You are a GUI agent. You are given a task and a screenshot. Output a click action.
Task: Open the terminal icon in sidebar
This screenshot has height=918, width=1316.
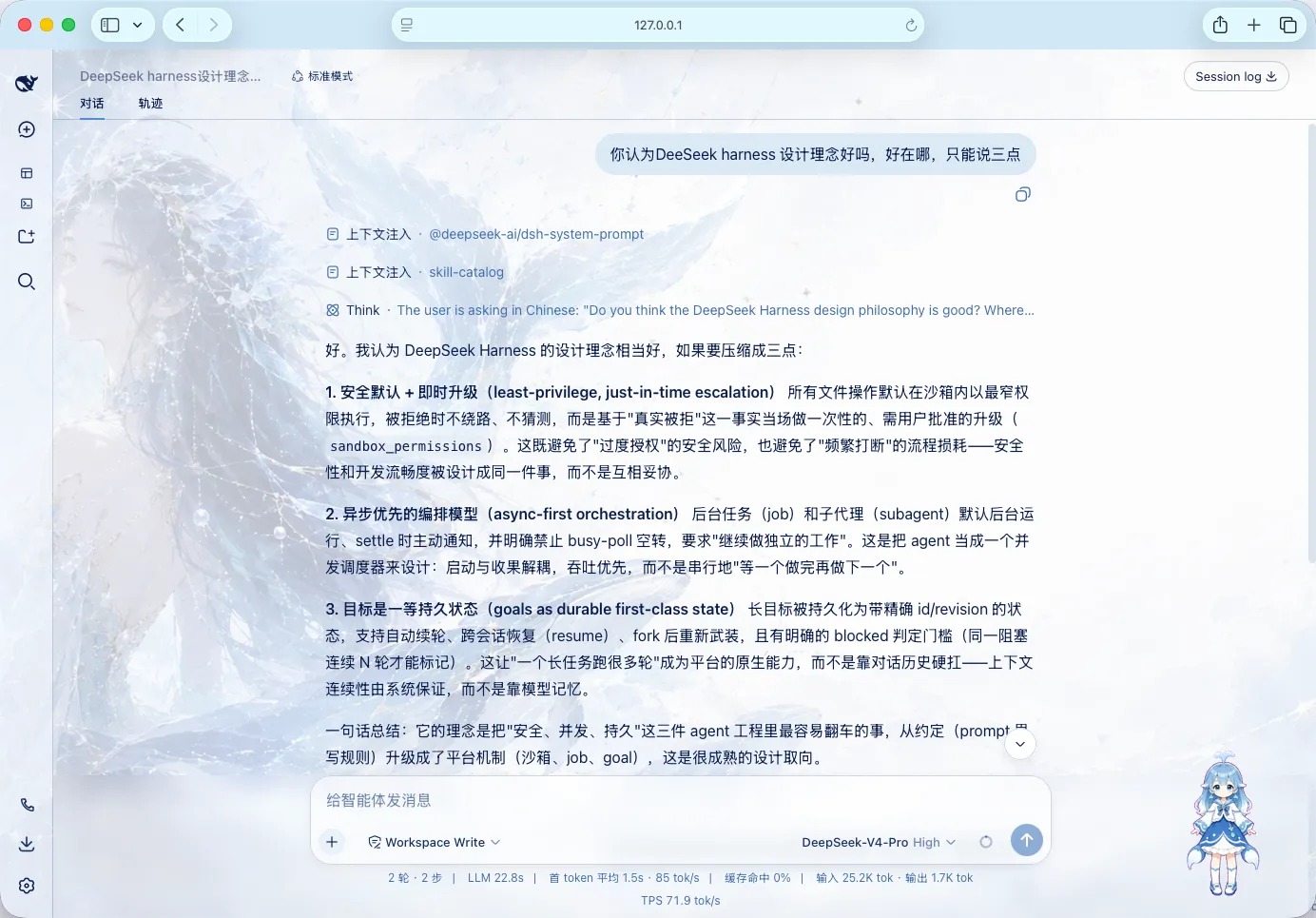27,204
